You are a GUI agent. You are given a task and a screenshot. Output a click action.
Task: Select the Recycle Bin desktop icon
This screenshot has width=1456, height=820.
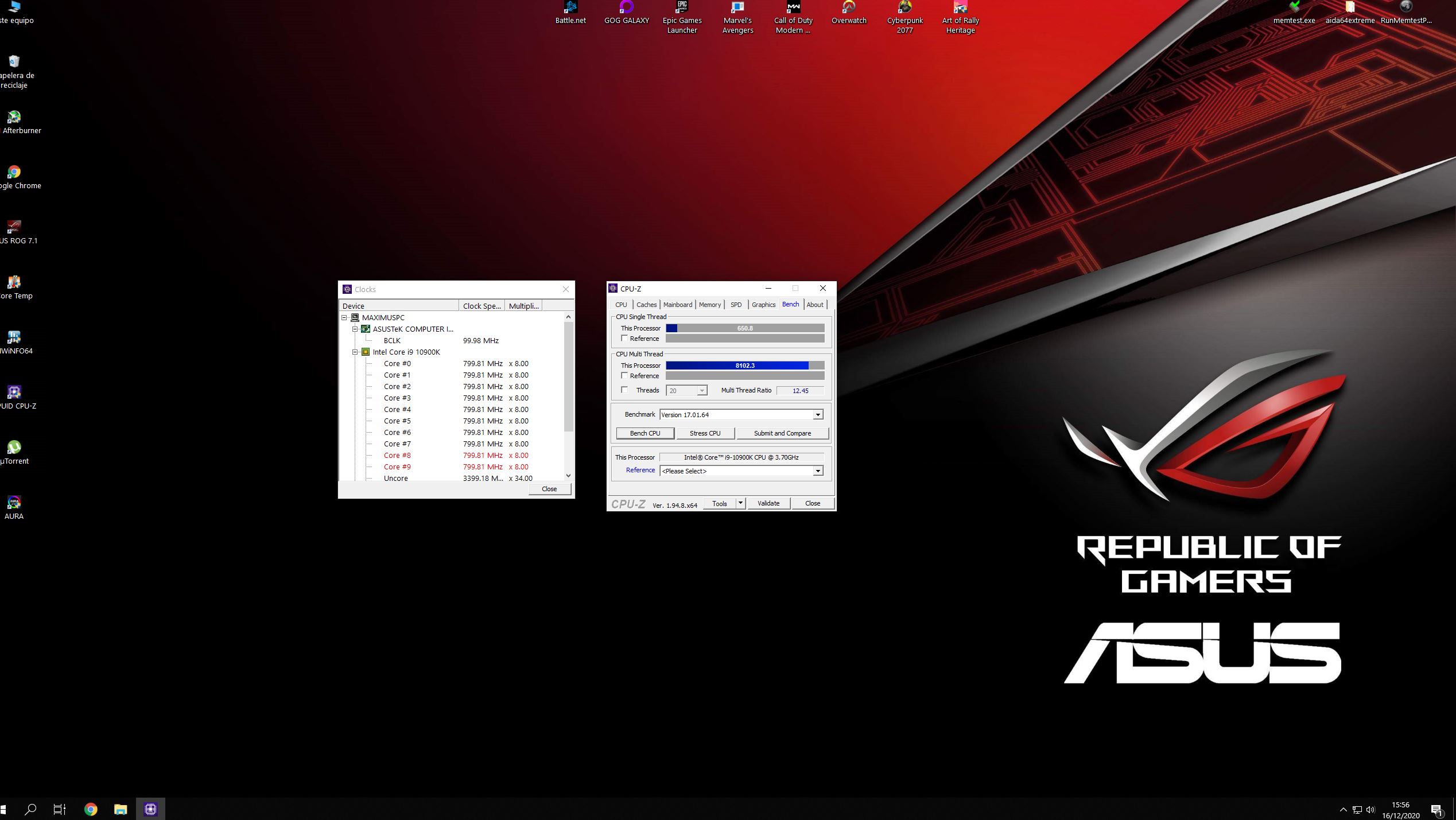tap(15, 72)
